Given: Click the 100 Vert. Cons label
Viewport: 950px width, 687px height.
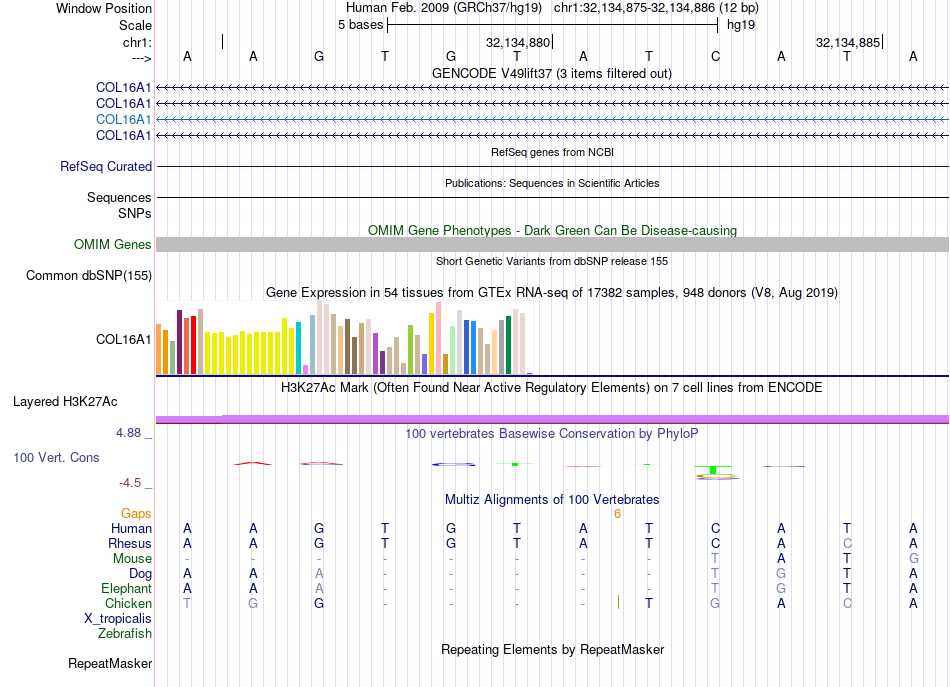Looking at the screenshot, I should click(56, 457).
